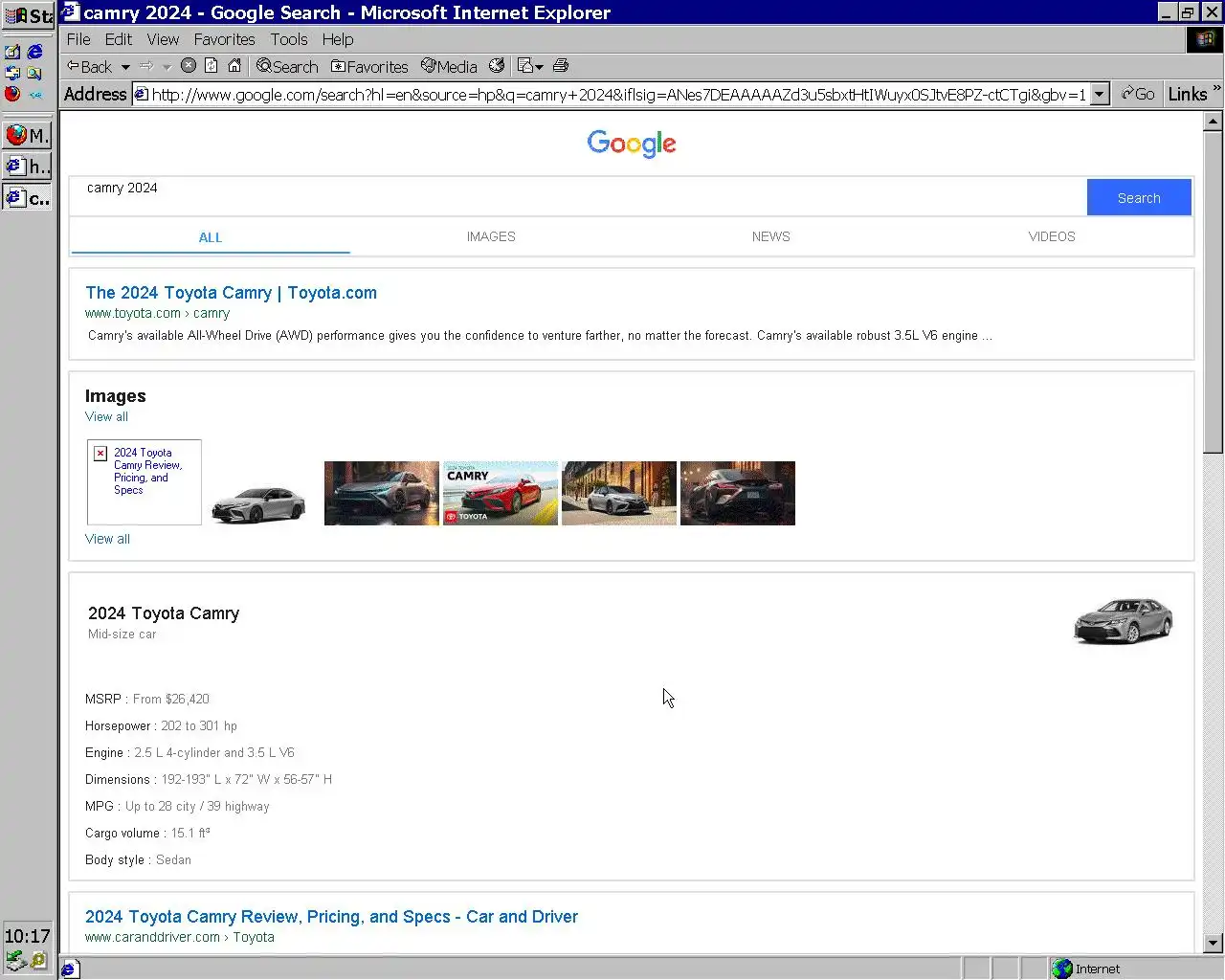Switch to the IMAGES tab
1225x980 pixels.
(x=491, y=236)
